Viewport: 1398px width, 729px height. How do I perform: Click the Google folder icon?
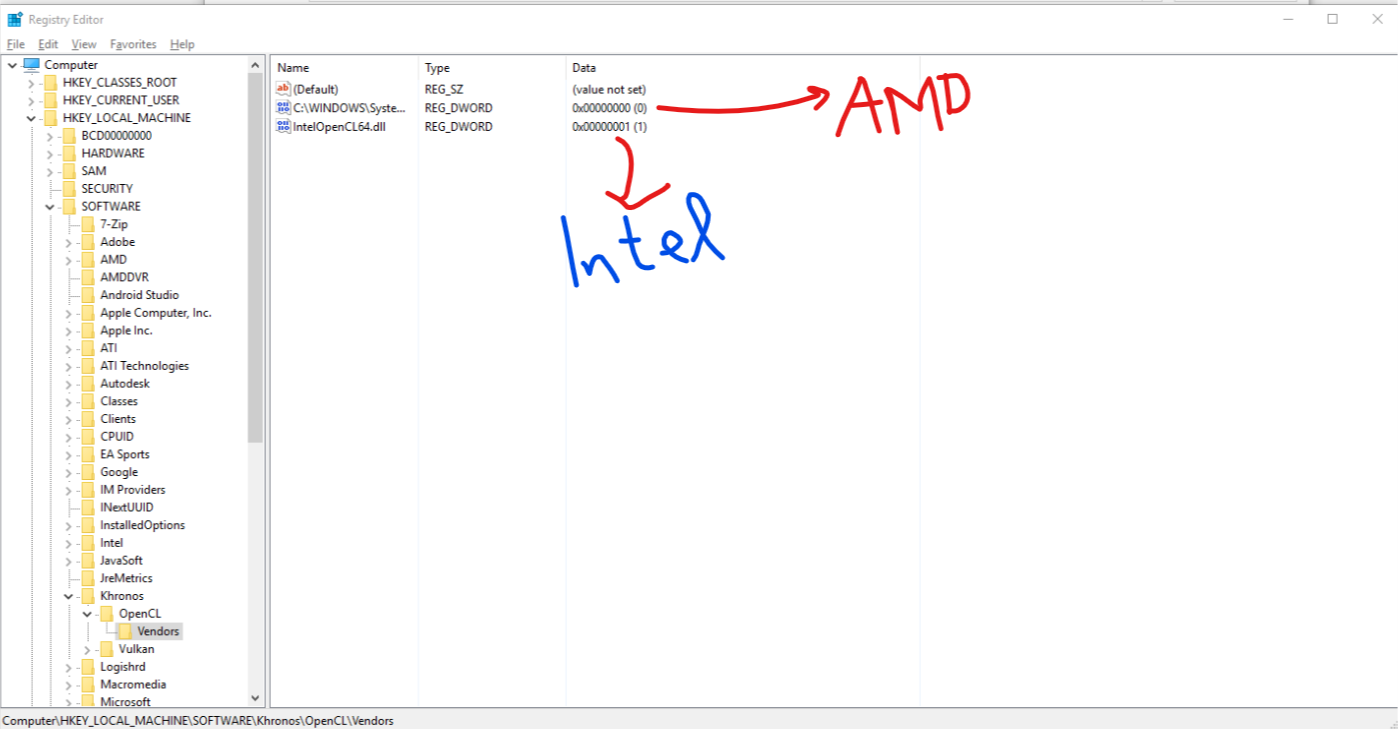[x=88, y=472]
